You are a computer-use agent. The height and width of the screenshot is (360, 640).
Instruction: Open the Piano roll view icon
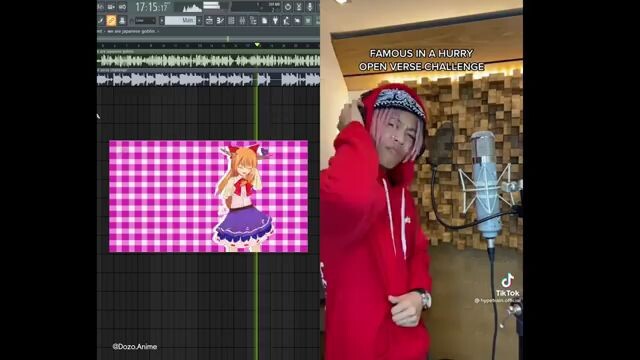coord(220,20)
